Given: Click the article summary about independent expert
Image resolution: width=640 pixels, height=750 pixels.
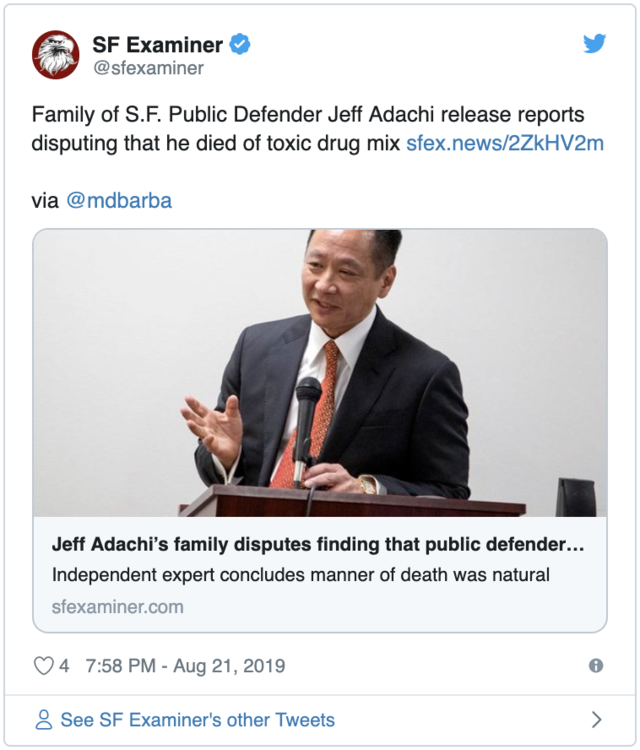Looking at the screenshot, I should pyautogui.click(x=300, y=575).
